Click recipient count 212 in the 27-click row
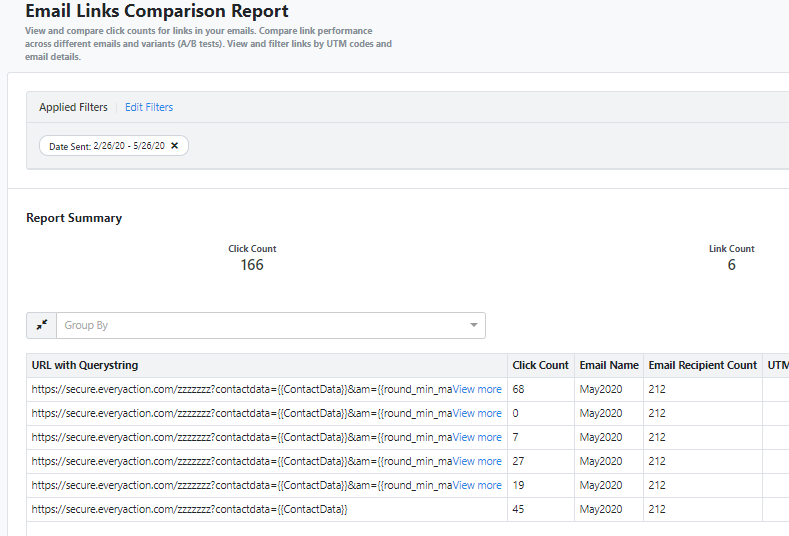This screenshot has height=536, width=789. pyautogui.click(x=657, y=461)
